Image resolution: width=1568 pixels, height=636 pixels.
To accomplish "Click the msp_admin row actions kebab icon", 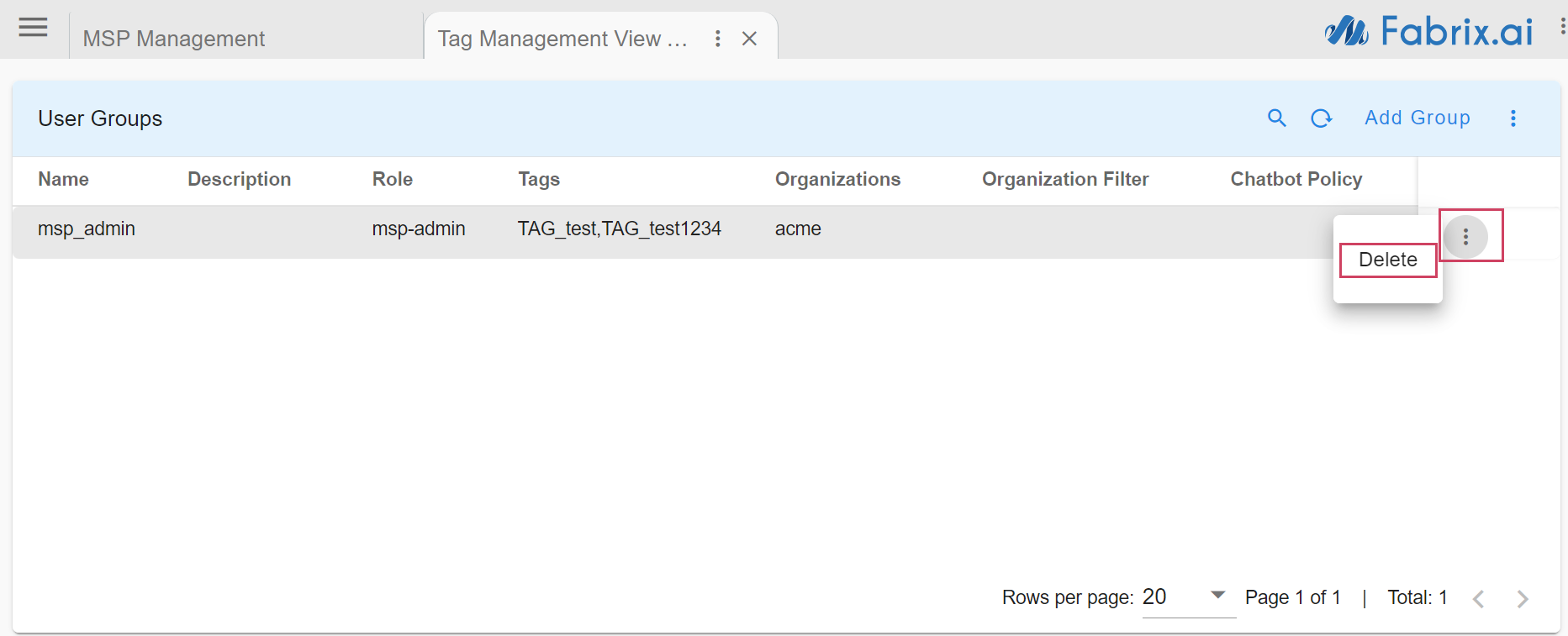I will pos(1465,237).
